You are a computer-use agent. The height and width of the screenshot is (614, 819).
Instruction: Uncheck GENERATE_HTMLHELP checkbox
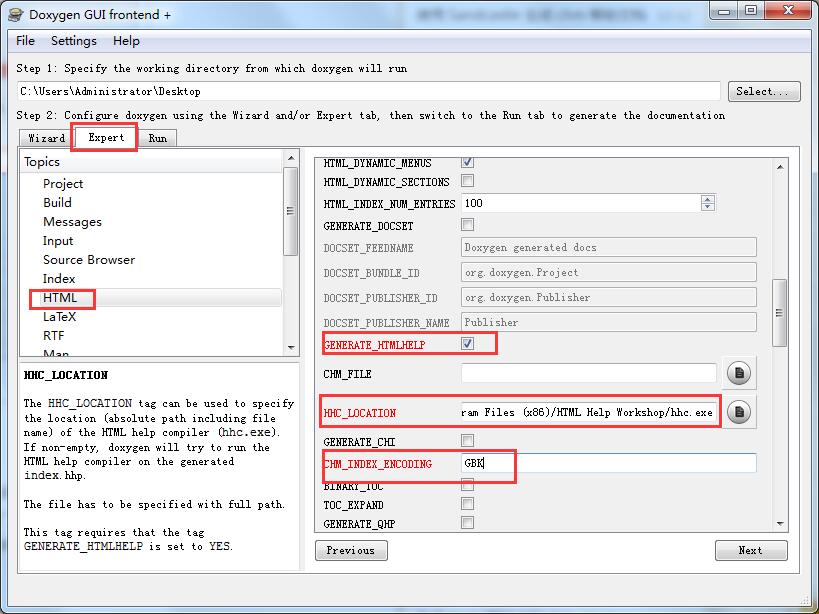click(467, 344)
